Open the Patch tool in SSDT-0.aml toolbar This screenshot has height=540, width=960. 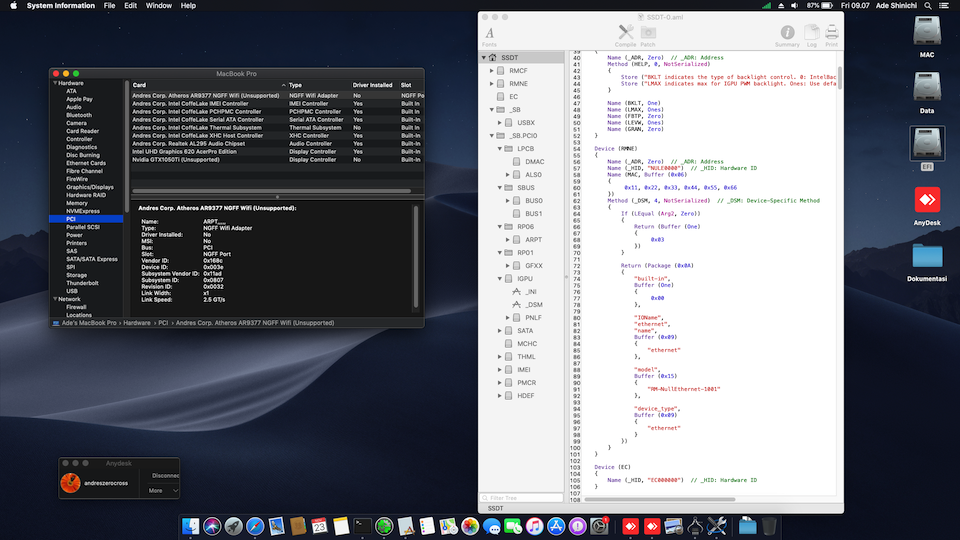648,36
